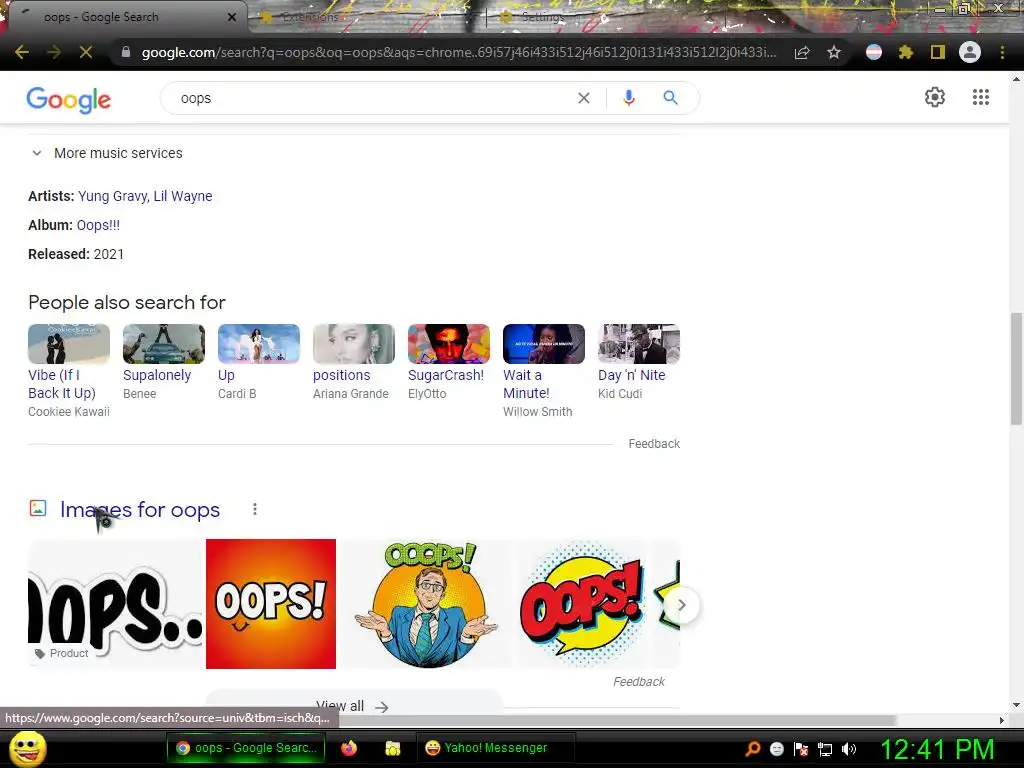Open the network tray icon

(825, 749)
